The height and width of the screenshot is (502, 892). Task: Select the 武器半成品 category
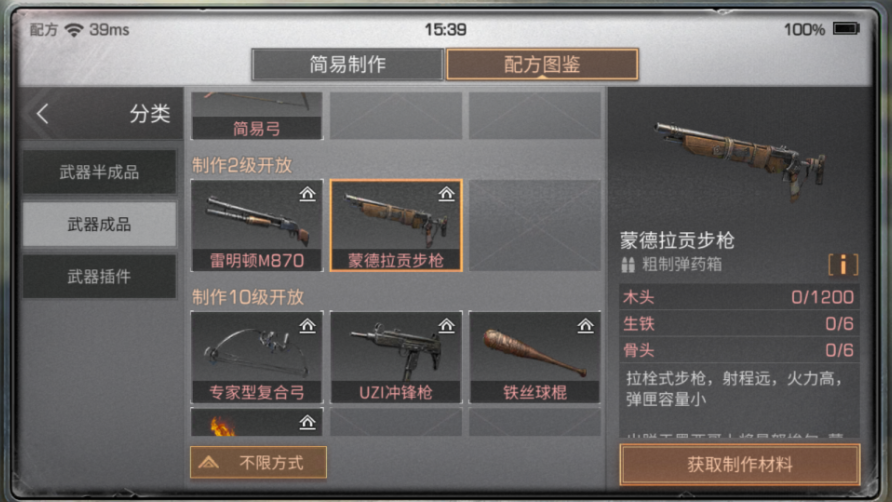tap(100, 172)
